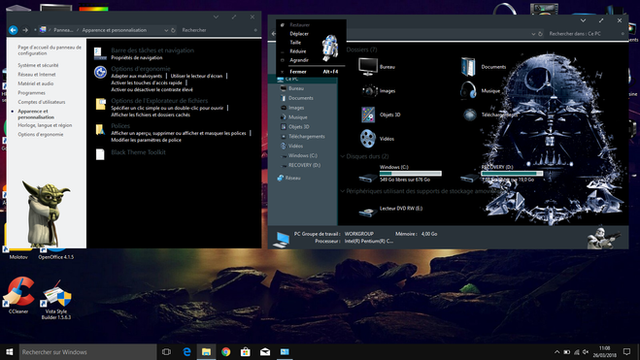Select Réseau in the explorer navigation tree

pos(293,178)
